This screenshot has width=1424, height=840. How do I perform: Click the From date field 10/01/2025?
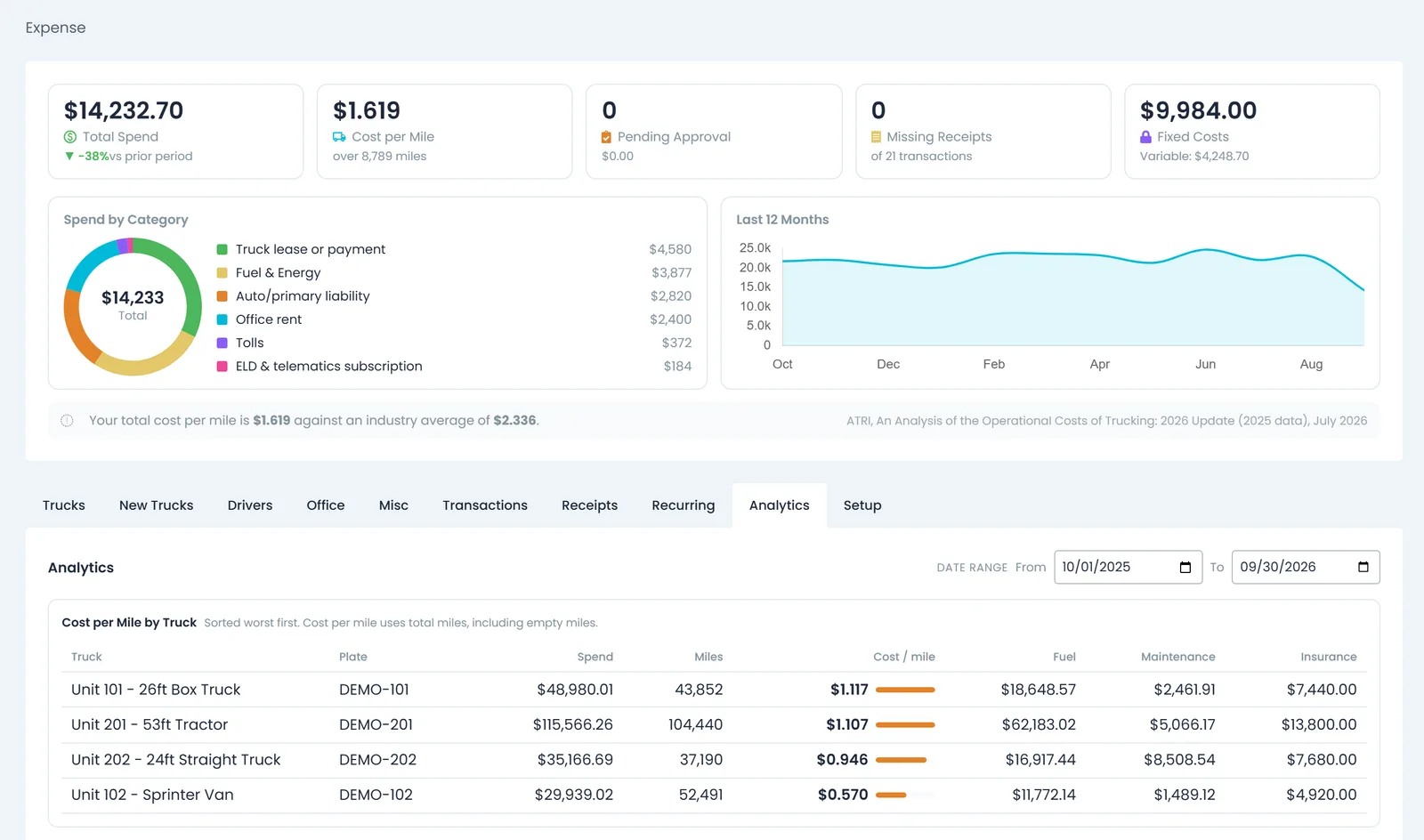click(x=1128, y=568)
